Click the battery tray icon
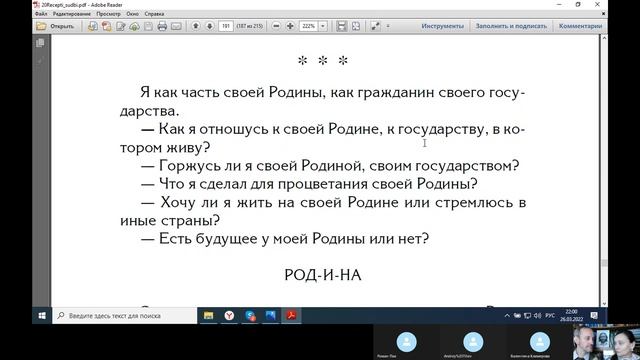 click(517, 316)
